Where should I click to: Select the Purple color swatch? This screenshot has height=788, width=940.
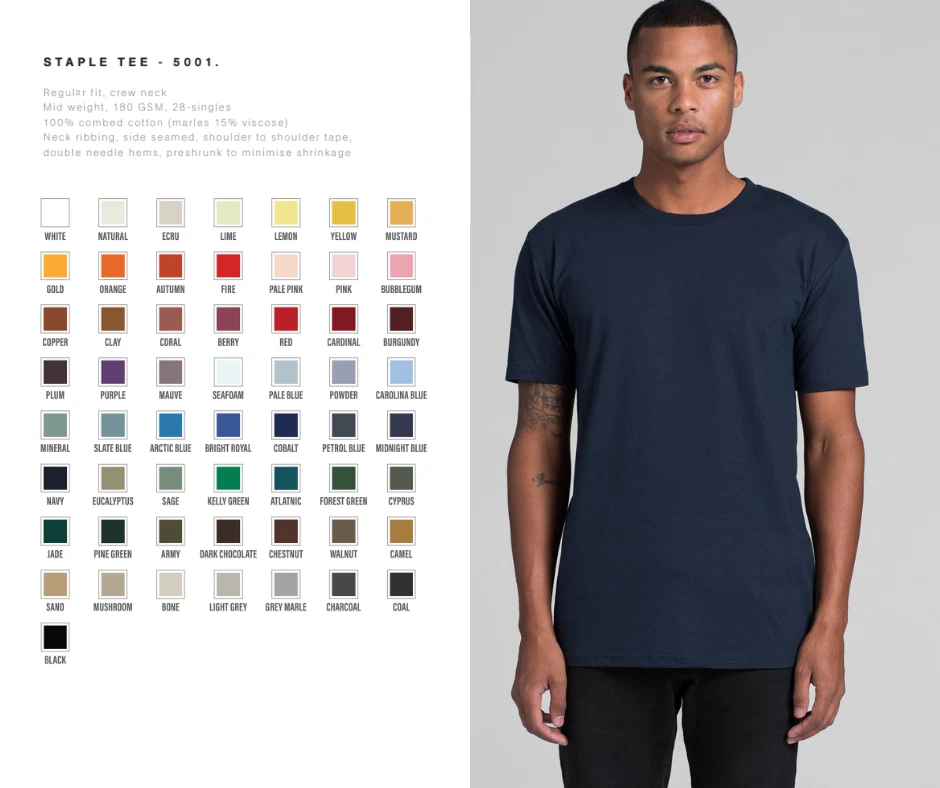coord(113,372)
